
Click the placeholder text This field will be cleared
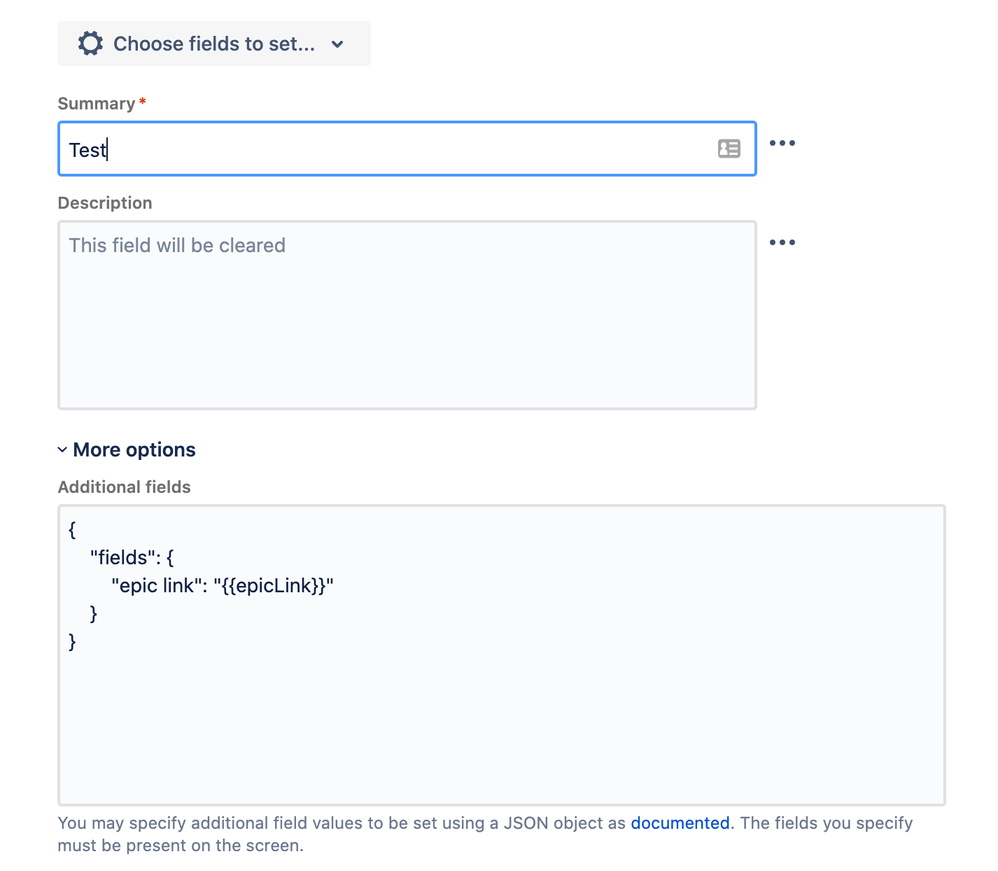pos(177,245)
